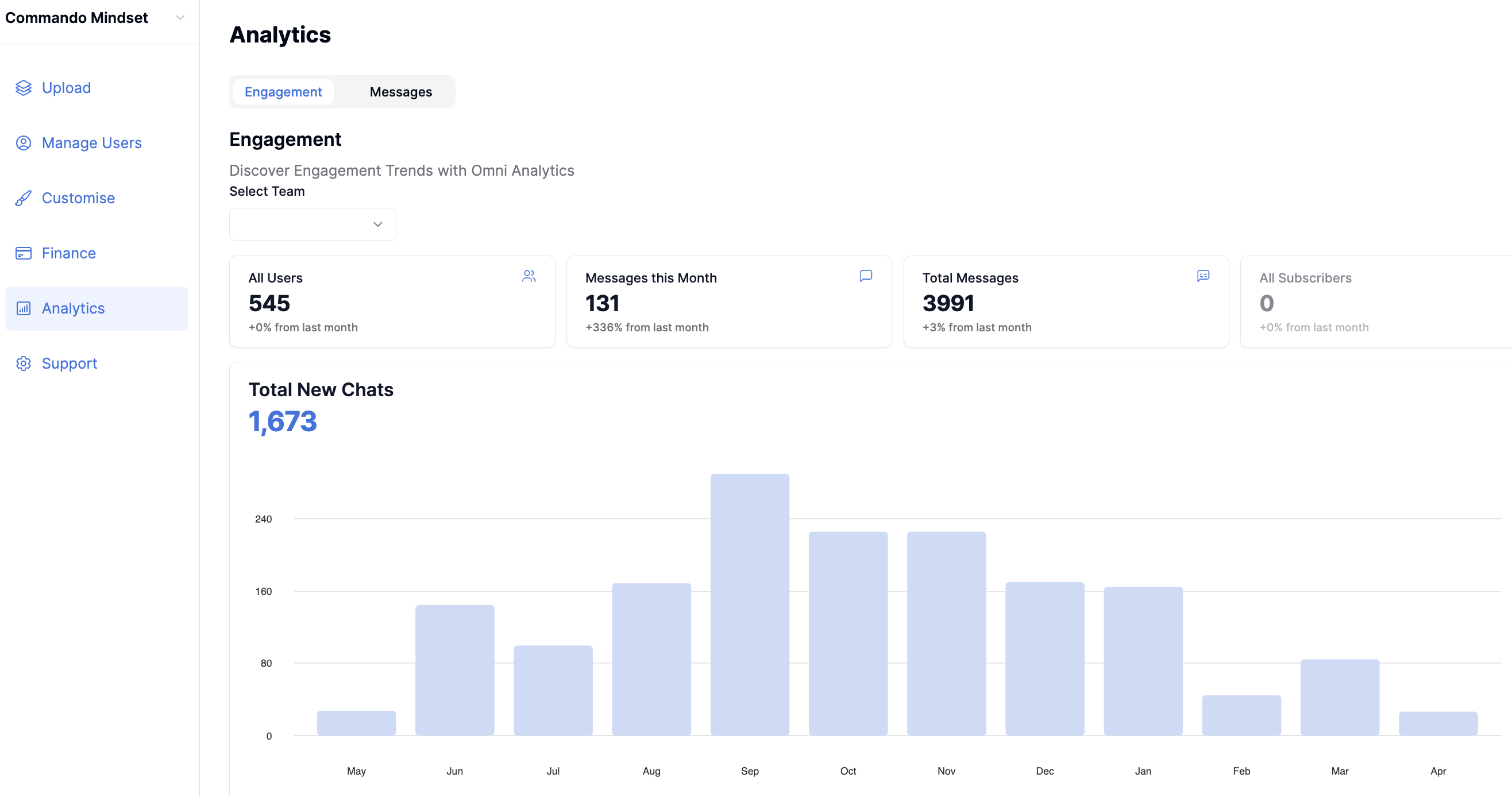Viewport: 1512px width, 797px height.
Task: Select the Engagement tab
Action: click(x=283, y=92)
